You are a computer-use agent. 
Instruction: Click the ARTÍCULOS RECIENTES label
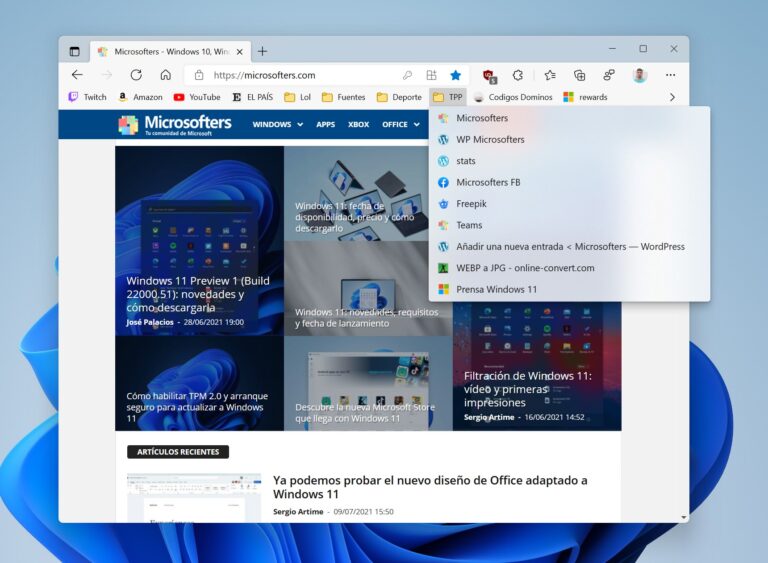178,452
